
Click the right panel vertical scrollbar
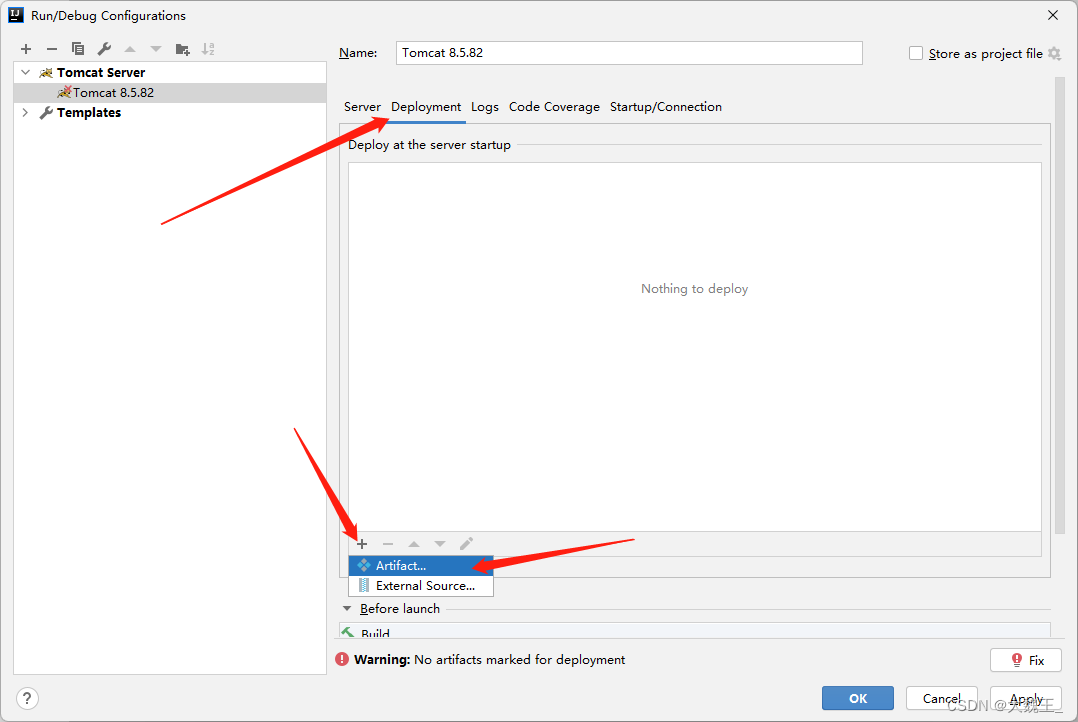click(x=1059, y=306)
